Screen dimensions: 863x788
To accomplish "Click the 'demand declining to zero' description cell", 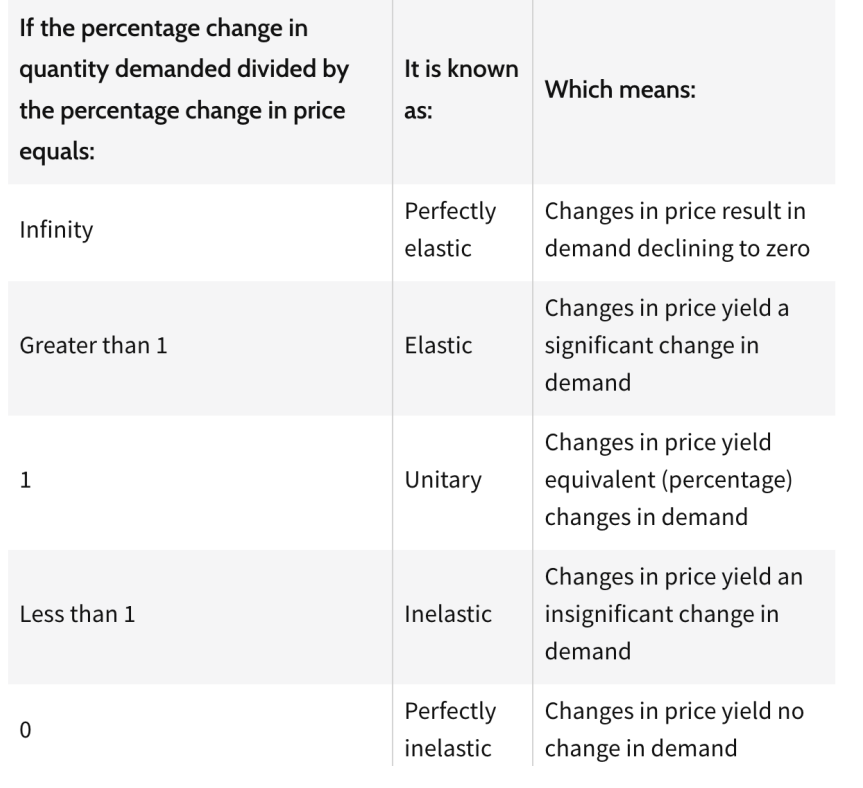I will click(x=676, y=230).
